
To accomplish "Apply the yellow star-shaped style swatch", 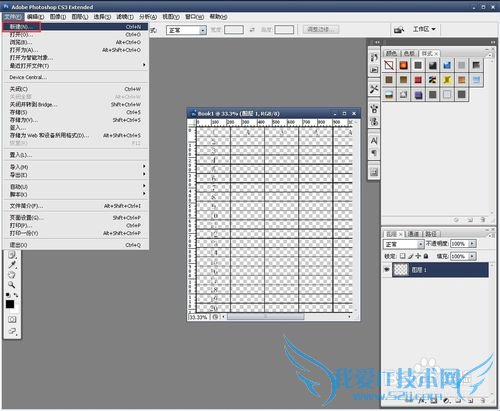I will pyautogui.click(x=447, y=80).
